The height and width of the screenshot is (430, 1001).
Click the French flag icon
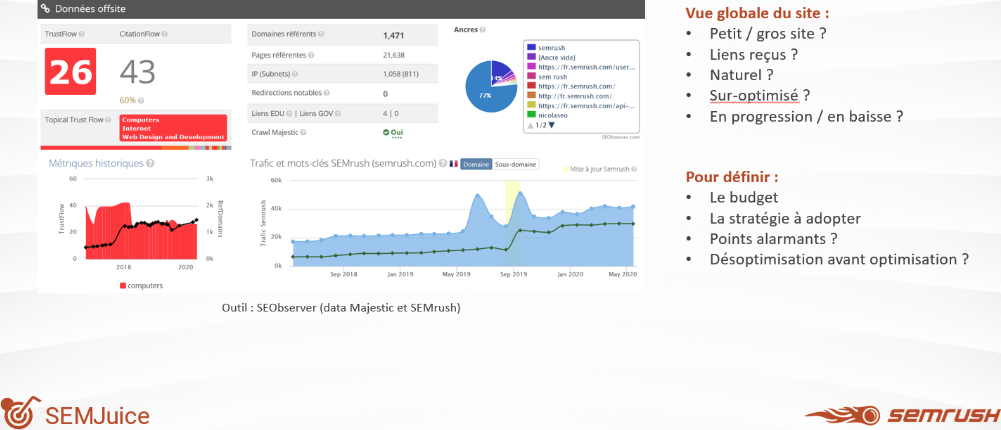pyautogui.click(x=453, y=164)
